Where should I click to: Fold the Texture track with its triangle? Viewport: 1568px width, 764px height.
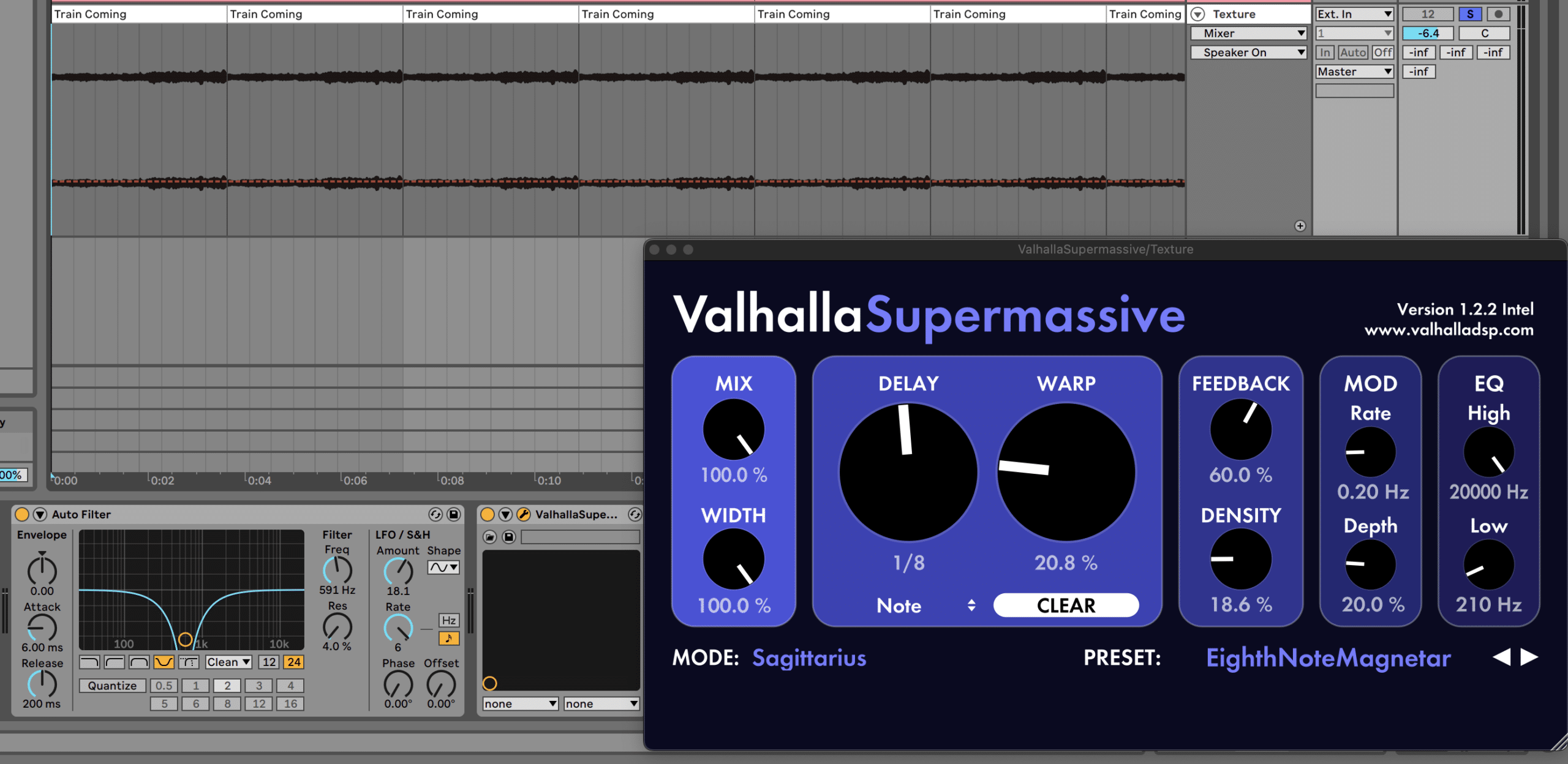click(1198, 14)
